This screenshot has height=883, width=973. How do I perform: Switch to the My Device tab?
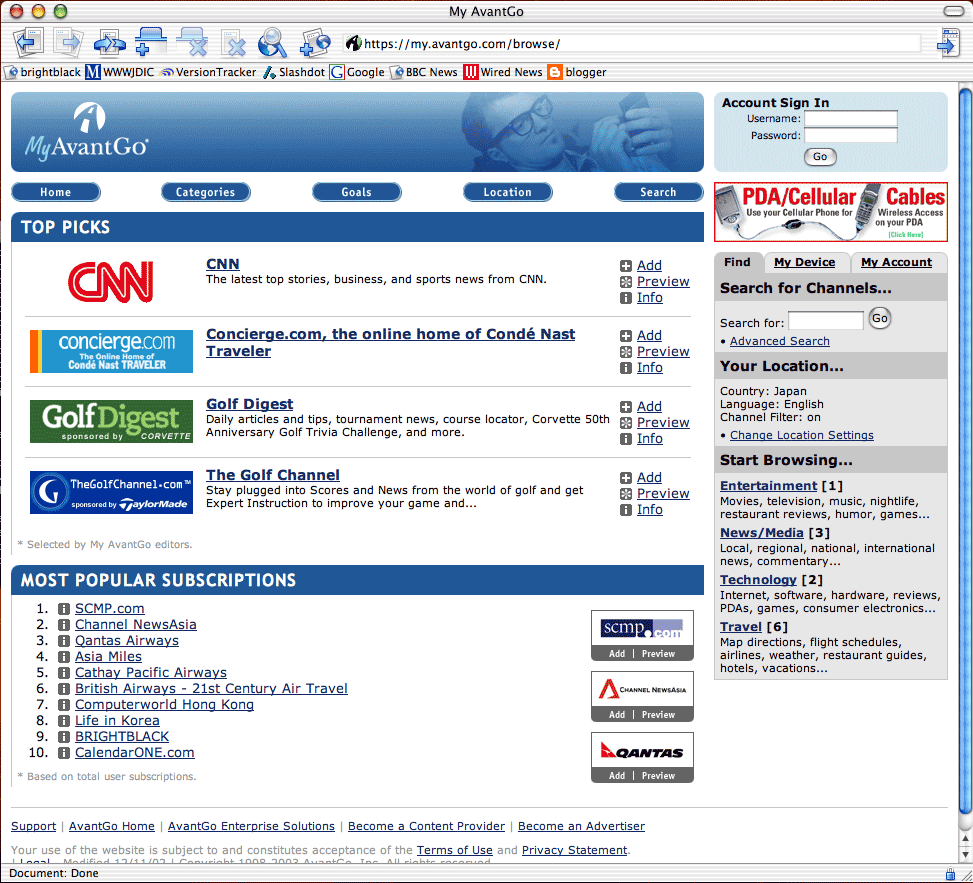coord(804,262)
